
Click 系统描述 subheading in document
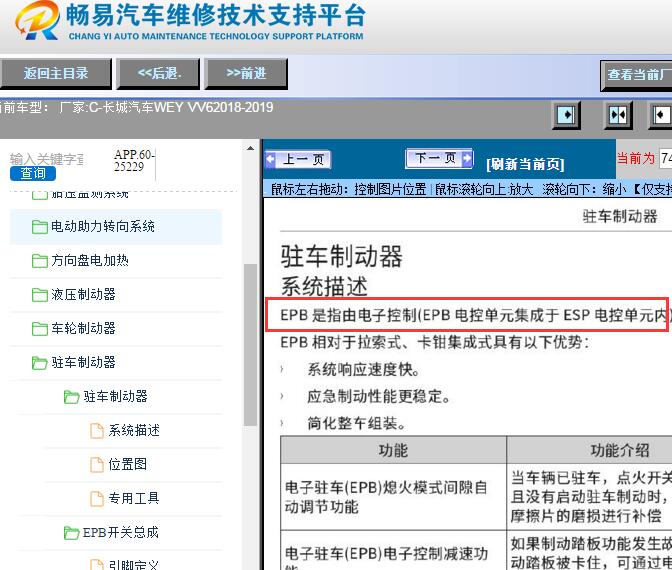(324, 286)
